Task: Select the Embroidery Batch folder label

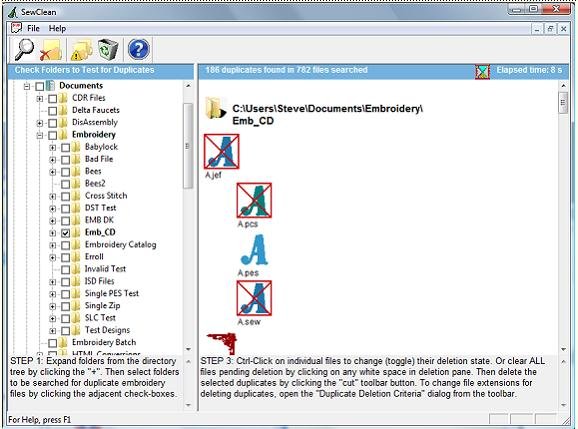Action: [104, 342]
